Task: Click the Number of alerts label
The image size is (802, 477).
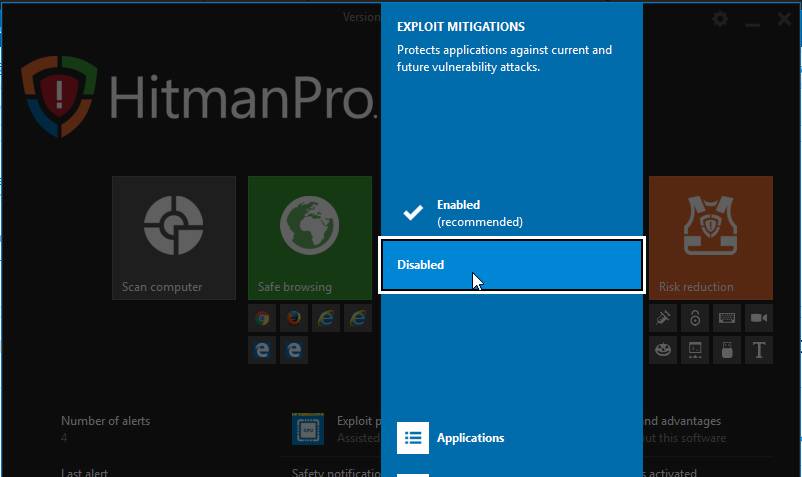Action: point(105,421)
